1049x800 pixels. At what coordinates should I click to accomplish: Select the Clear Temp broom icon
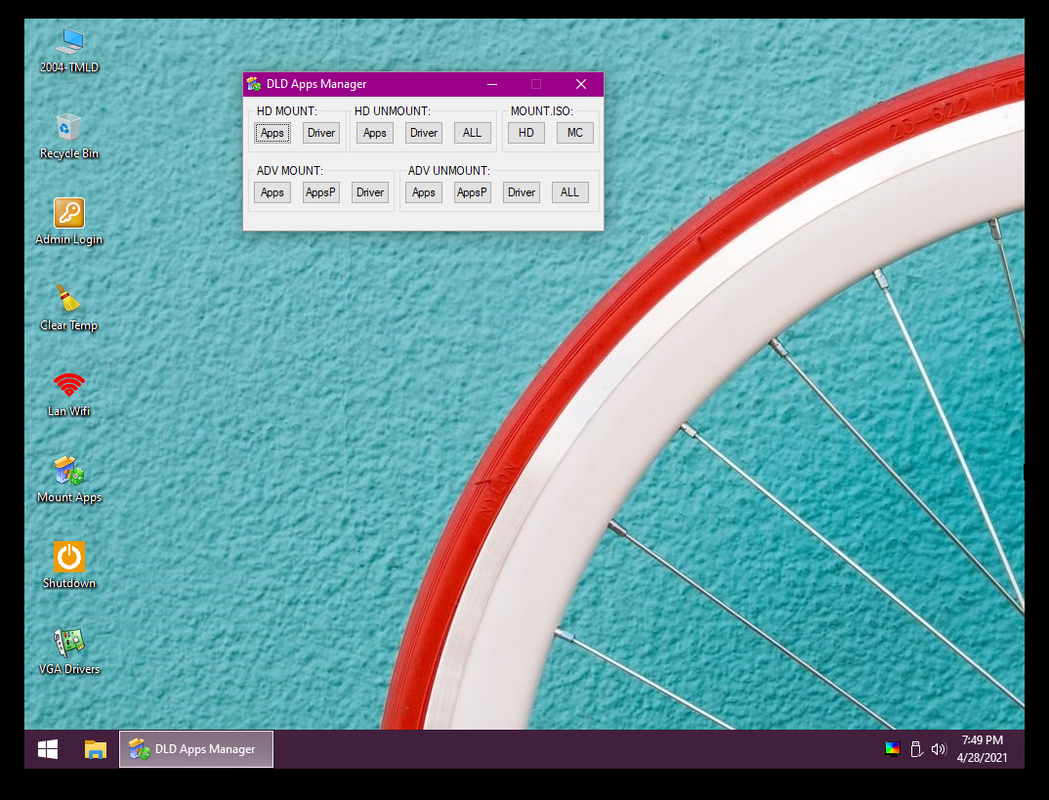tap(69, 307)
